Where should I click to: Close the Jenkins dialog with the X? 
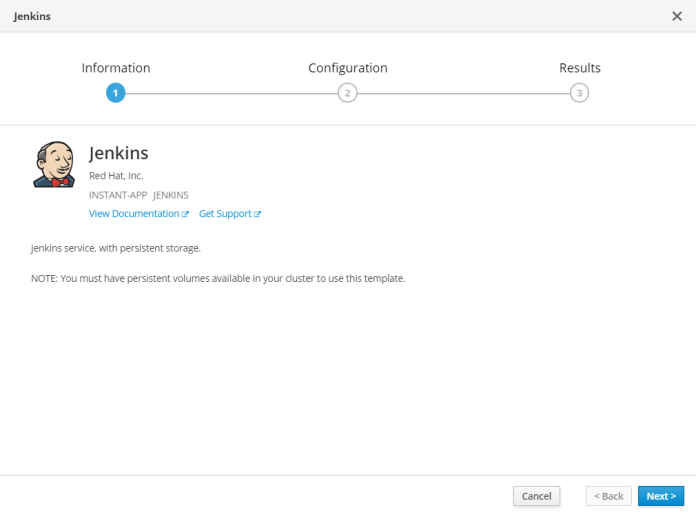[676, 16]
